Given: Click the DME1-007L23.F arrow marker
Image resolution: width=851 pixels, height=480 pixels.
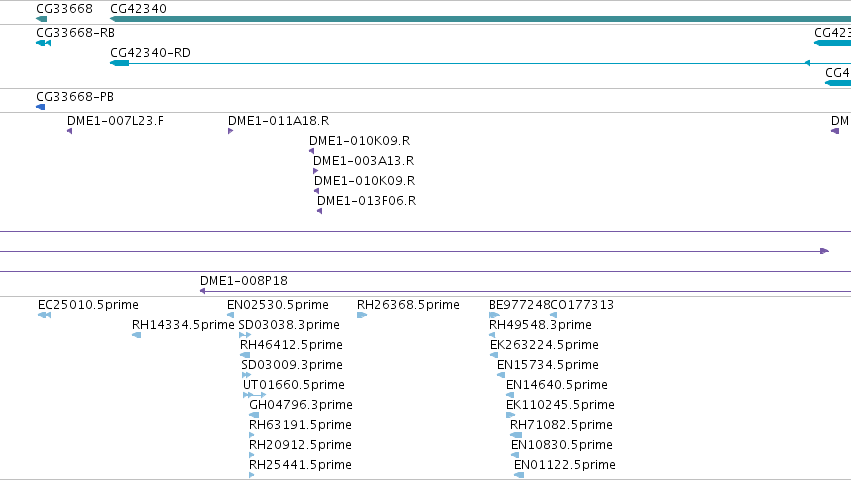Looking at the screenshot, I should tap(69, 131).
